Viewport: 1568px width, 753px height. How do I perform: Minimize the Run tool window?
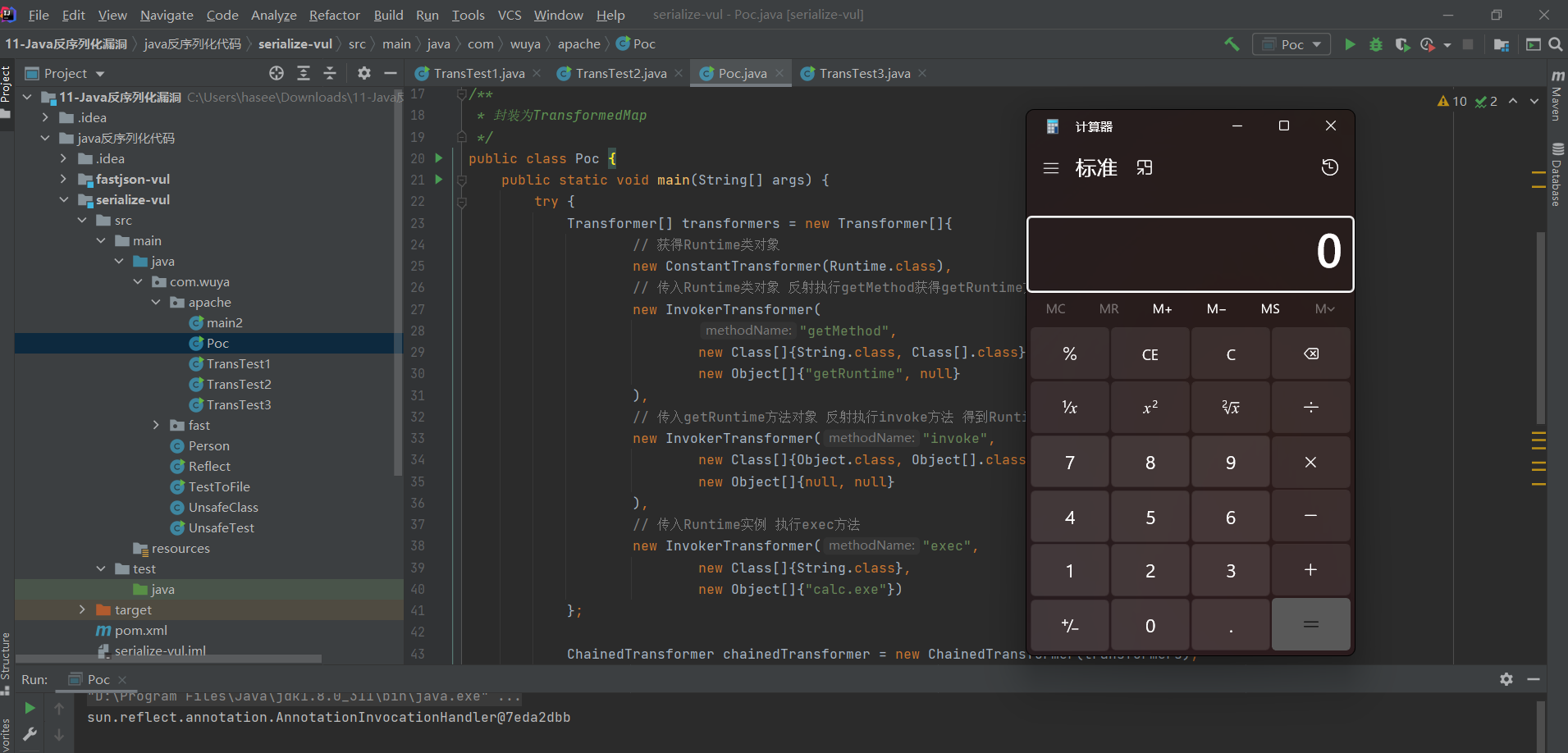click(x=1533, y=679)
